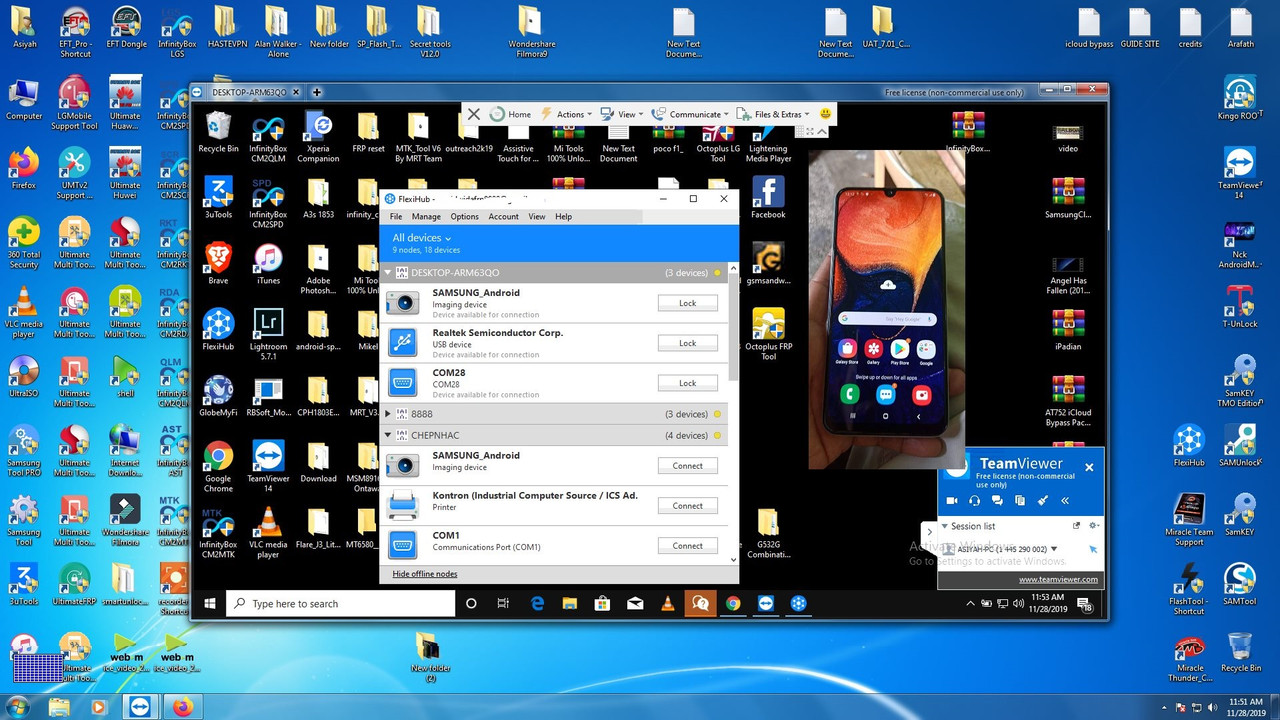1280x720 pixels.
Task: Click the smiley feedback icon in TeamViewer toolbar
Action: [825, 114]
